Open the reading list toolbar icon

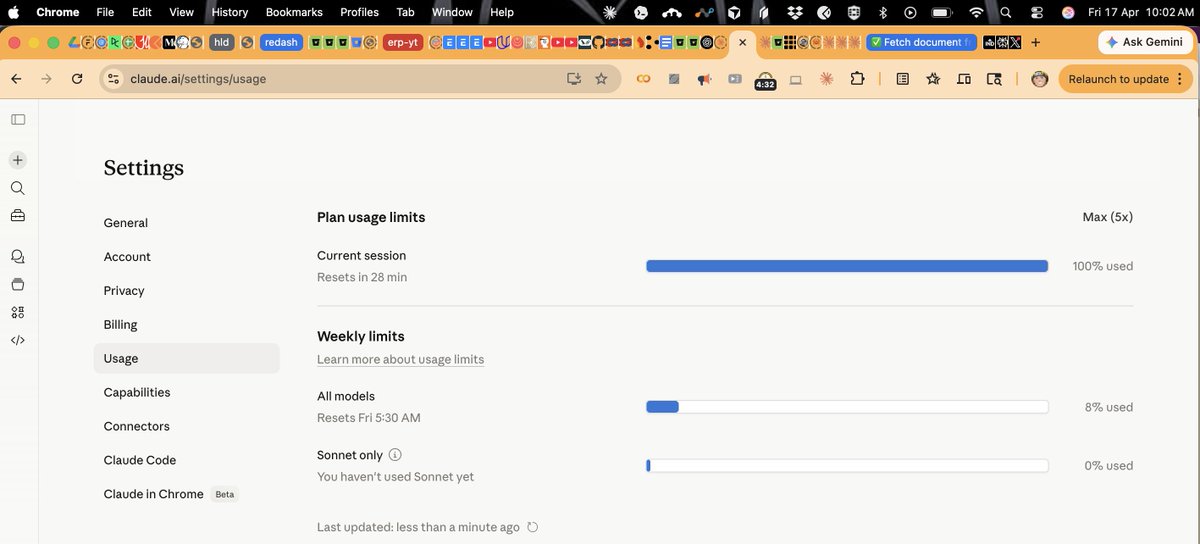pos(902,79)
